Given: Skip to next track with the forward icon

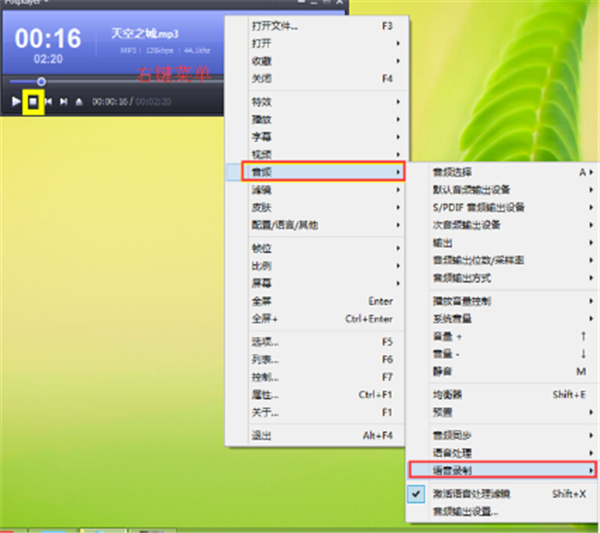Looking at the screenshot, I should pos(63,101).
